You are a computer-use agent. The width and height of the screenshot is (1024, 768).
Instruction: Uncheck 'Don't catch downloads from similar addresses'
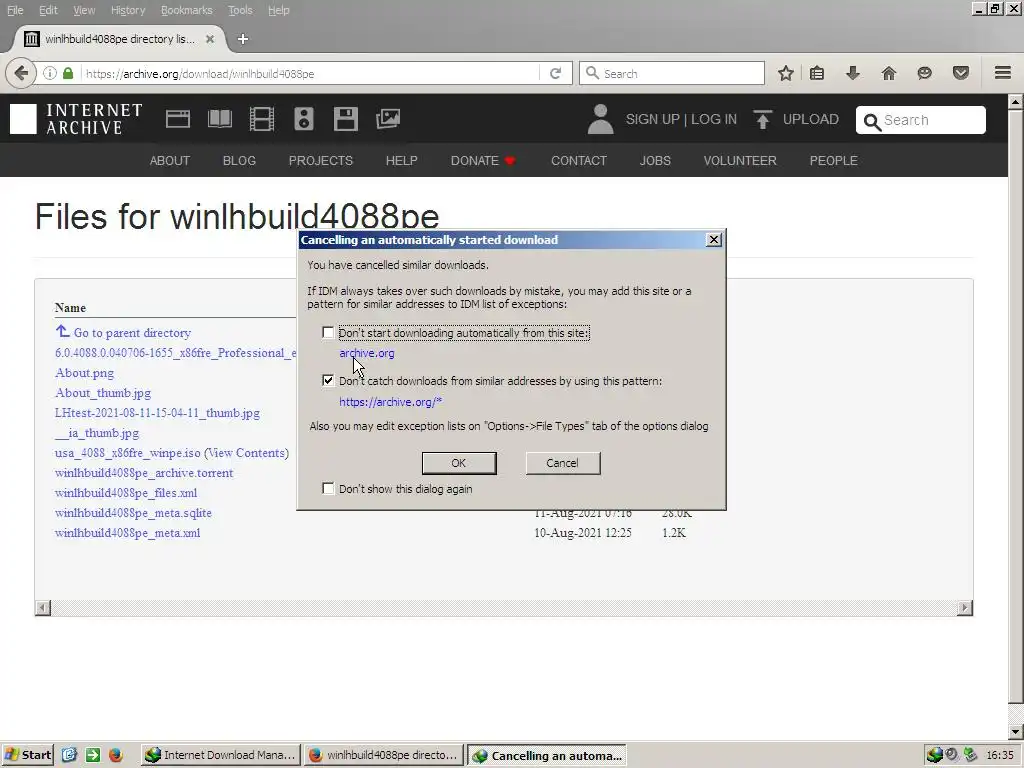click(x=328, y=381)
